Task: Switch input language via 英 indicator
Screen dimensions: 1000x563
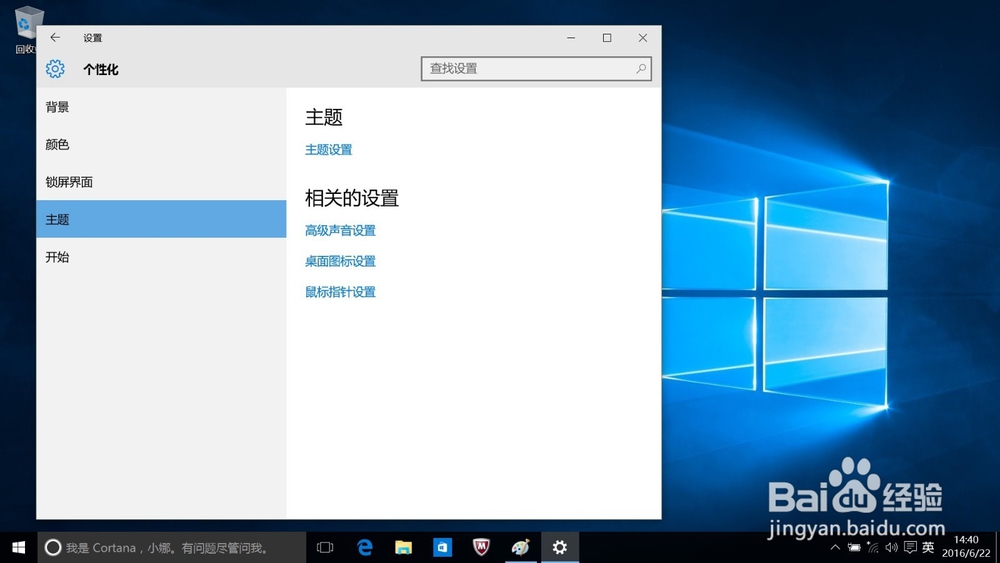Action: 929,548
